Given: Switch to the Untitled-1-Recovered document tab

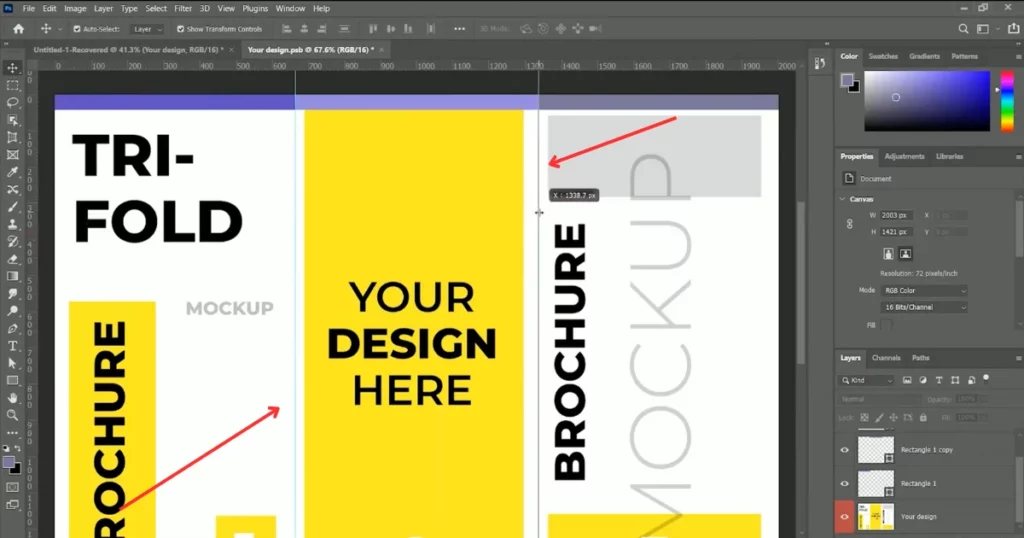Looking at the screenshot, I should 128,50.
